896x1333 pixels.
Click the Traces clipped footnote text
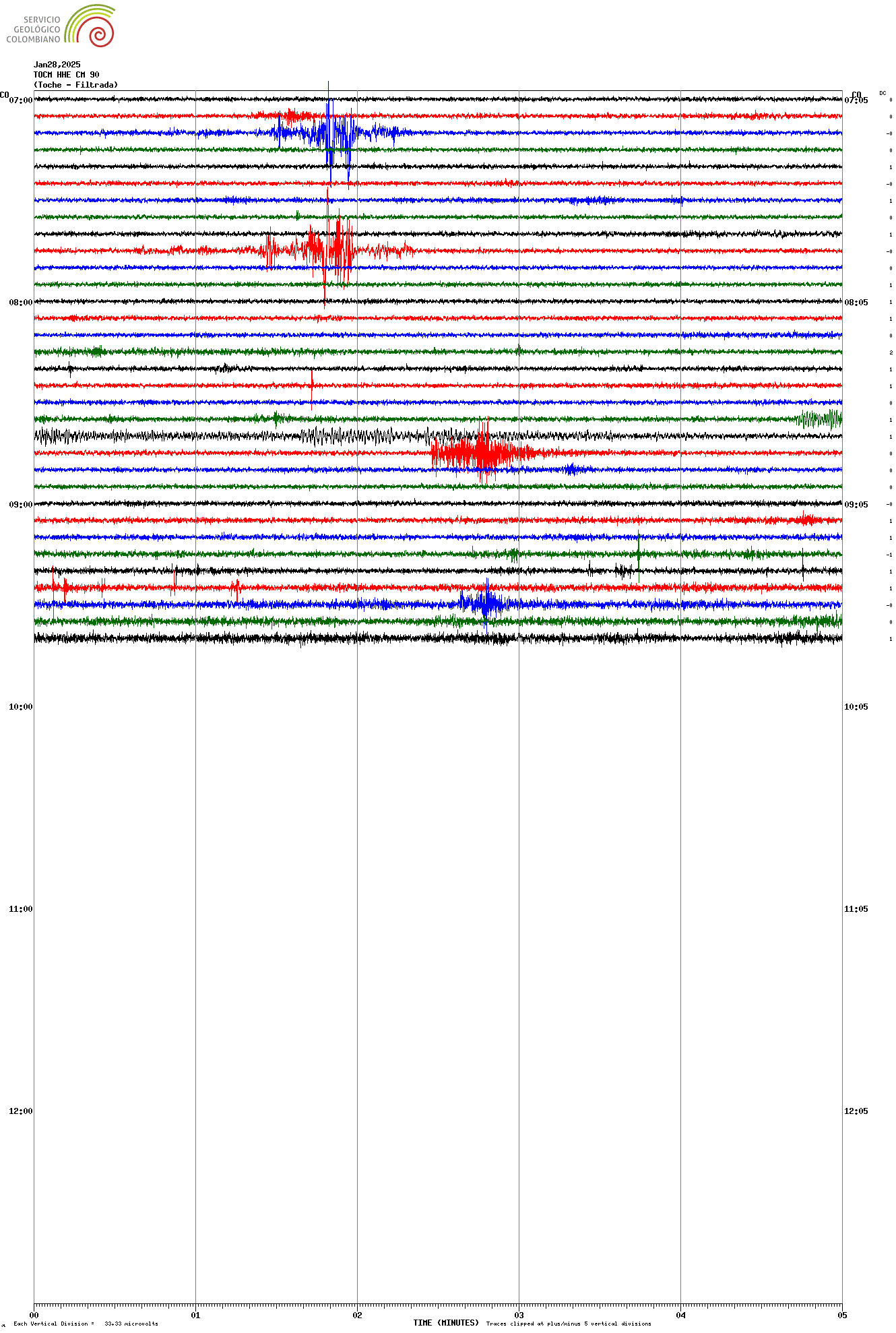click(569, 1324)
